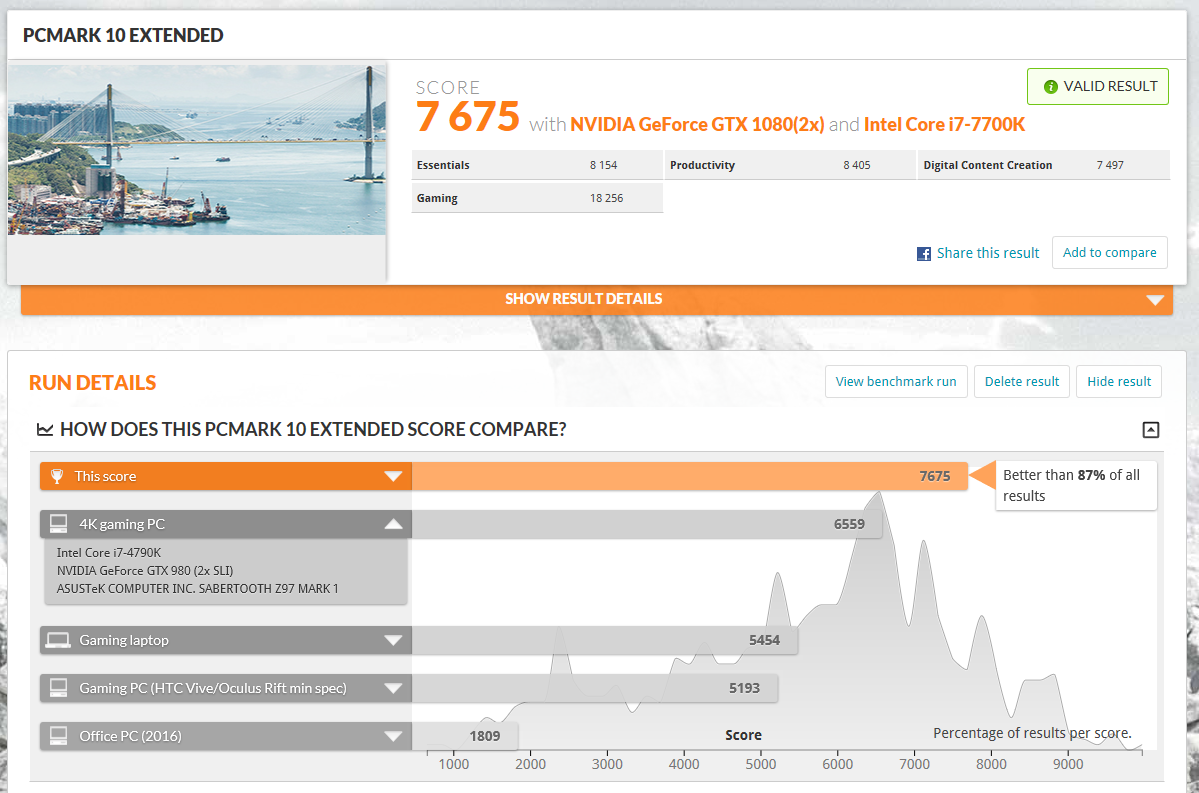Expand the Gaming laptop details

(x=393, y=640)
